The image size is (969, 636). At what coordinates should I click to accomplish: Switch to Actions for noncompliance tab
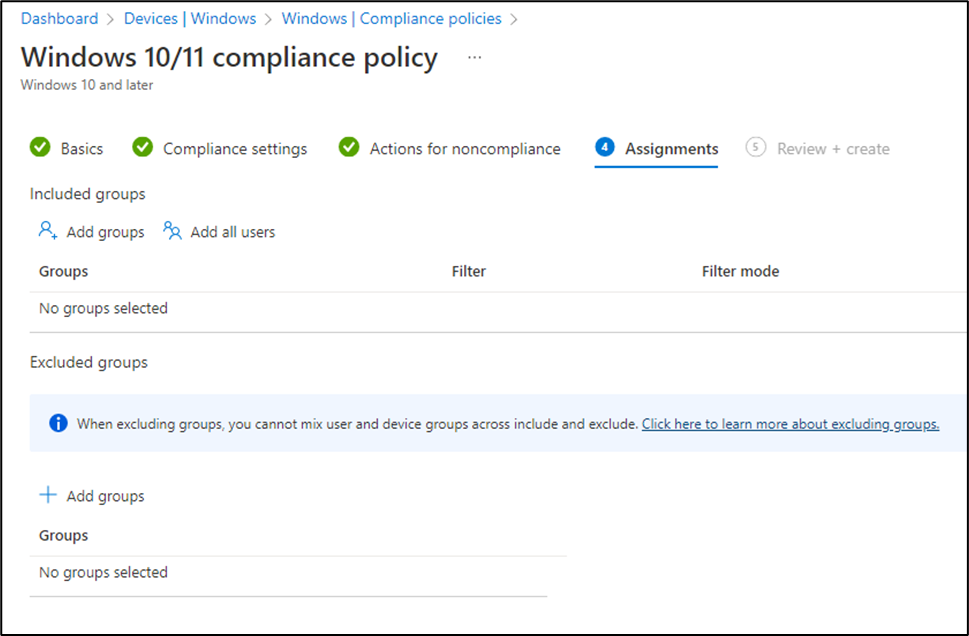click(x=465, y=149)
